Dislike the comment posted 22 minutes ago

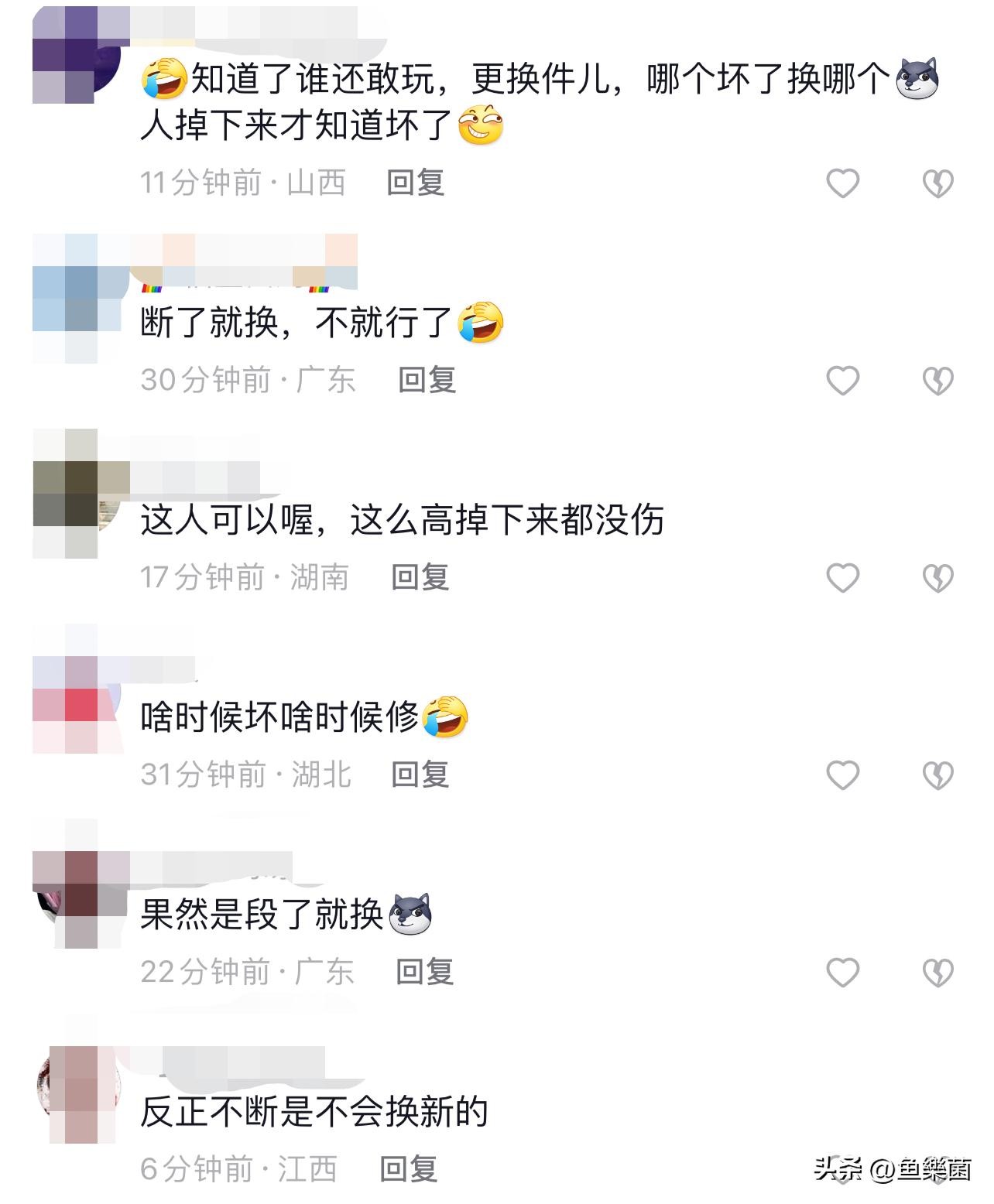click(x=938, y=973)
